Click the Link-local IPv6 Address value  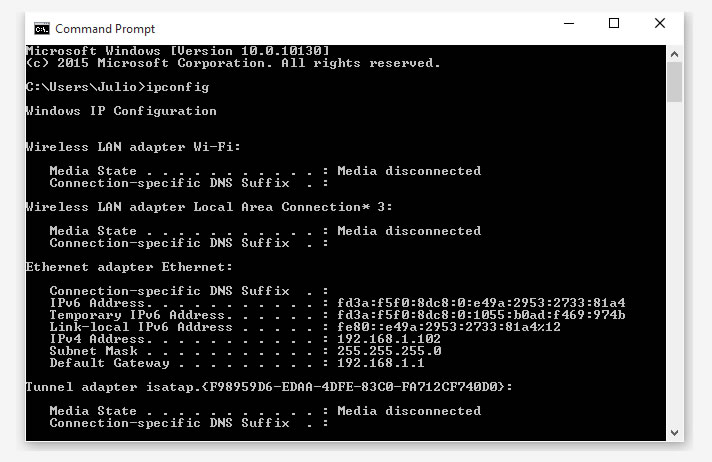point(449,327)
